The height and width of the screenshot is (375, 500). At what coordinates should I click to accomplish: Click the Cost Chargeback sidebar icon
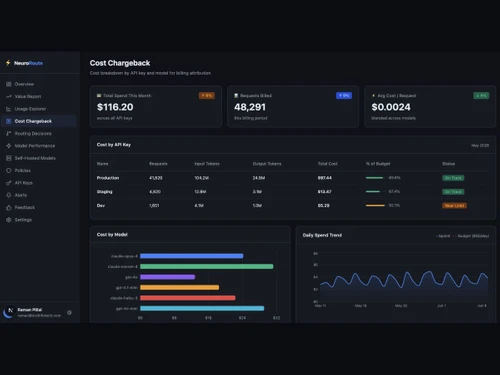point(9,121)
